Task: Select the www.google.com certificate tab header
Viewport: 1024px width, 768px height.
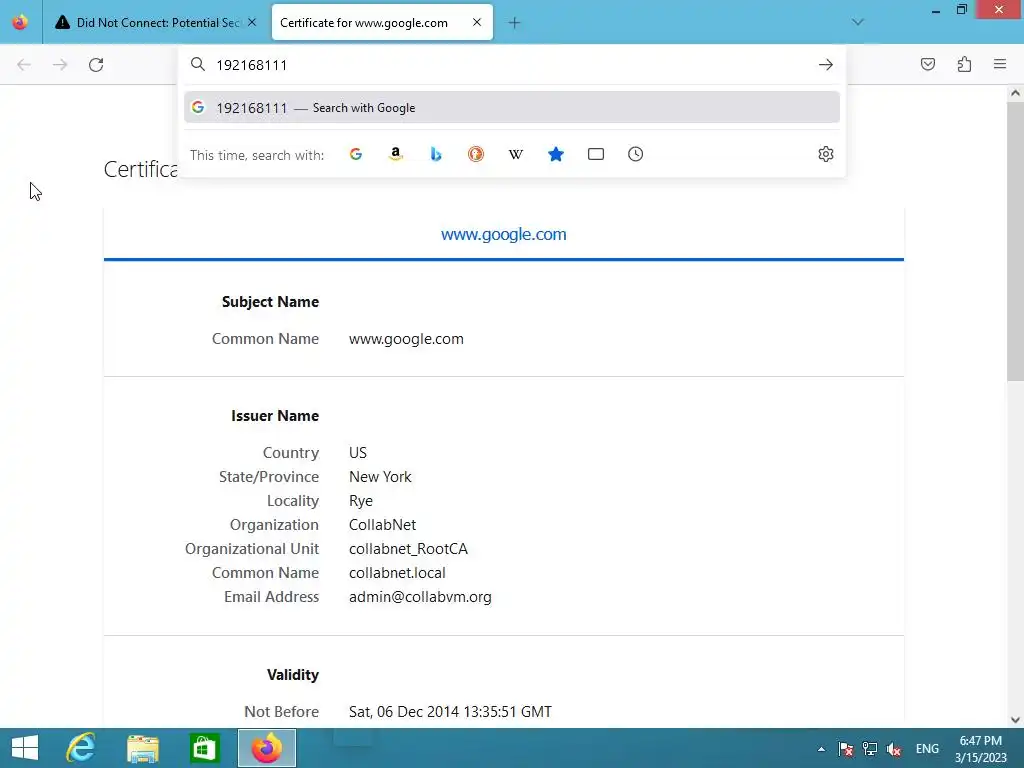Action: tap(504, 234)
